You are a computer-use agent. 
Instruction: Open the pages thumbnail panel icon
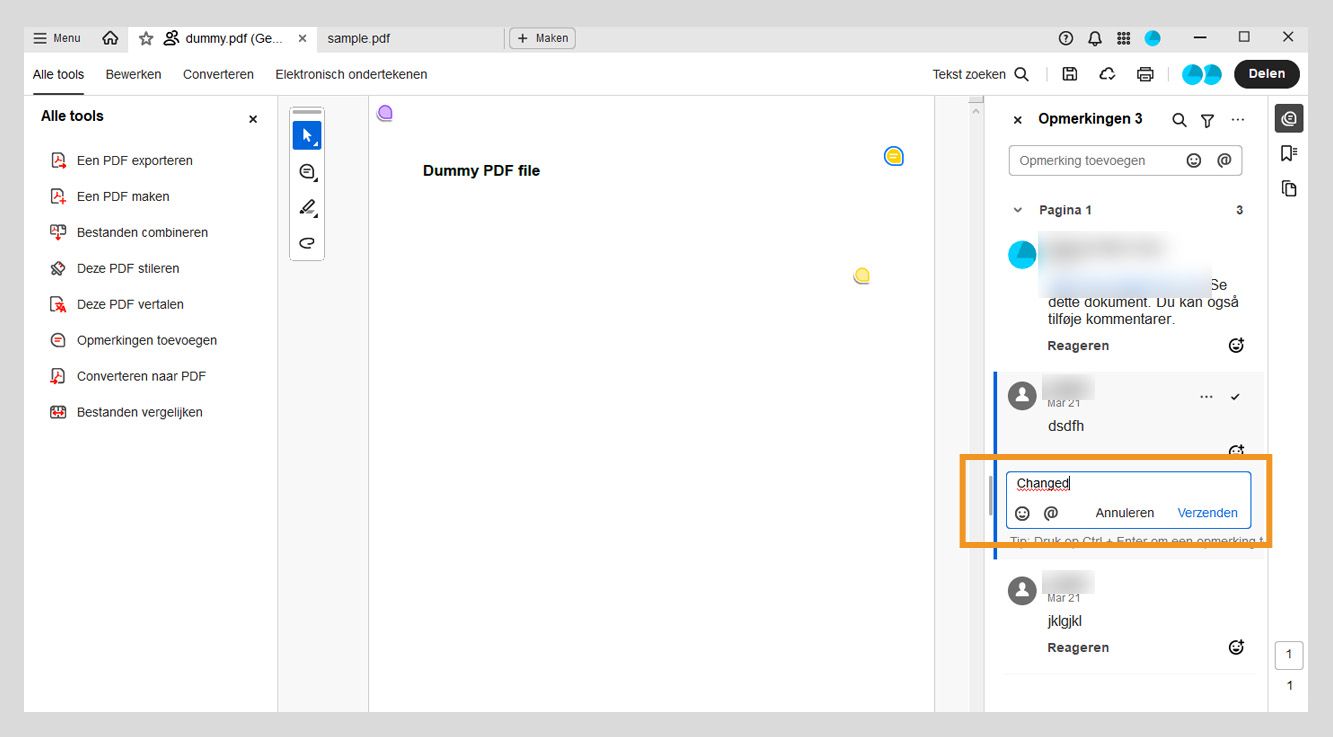tap(1288, 188)
